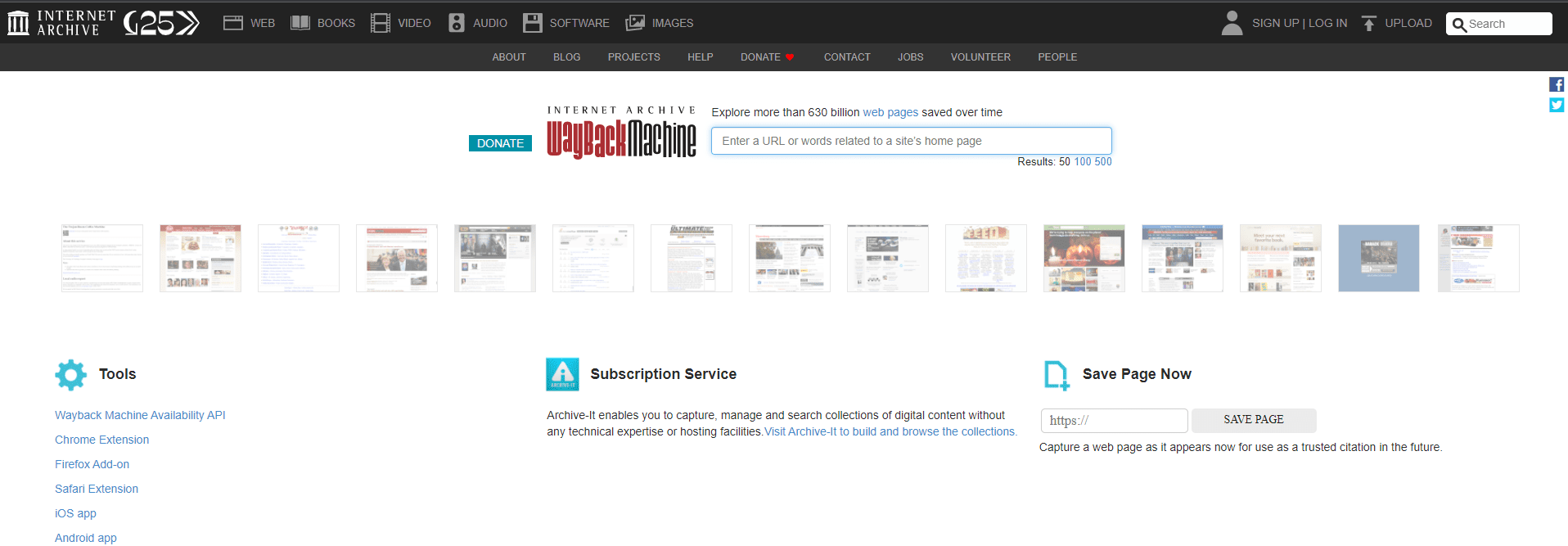Open the Video section icon
Viewport: 1568px width, 546px height.
381,23
